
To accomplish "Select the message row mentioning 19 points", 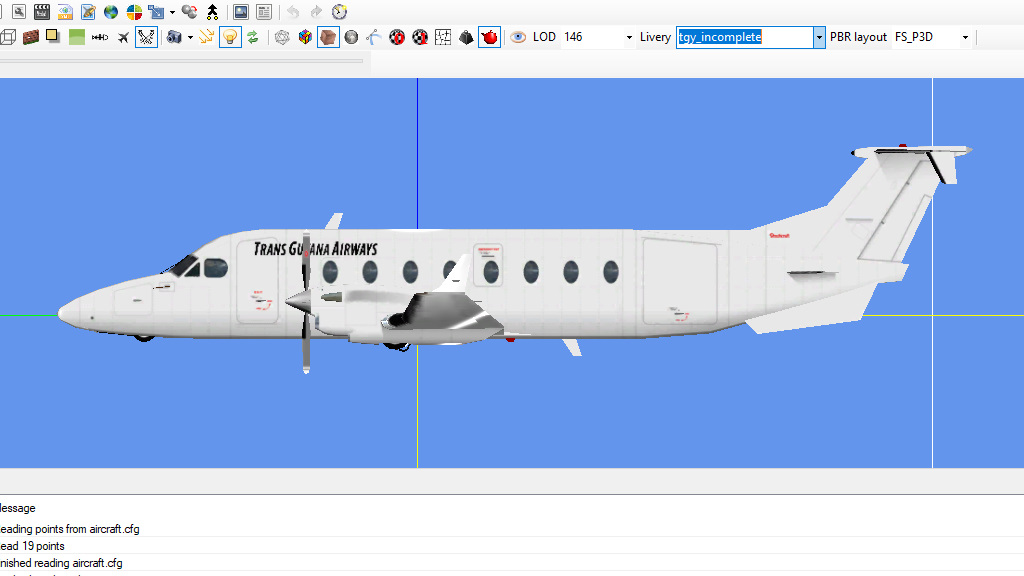I will 512,546.
